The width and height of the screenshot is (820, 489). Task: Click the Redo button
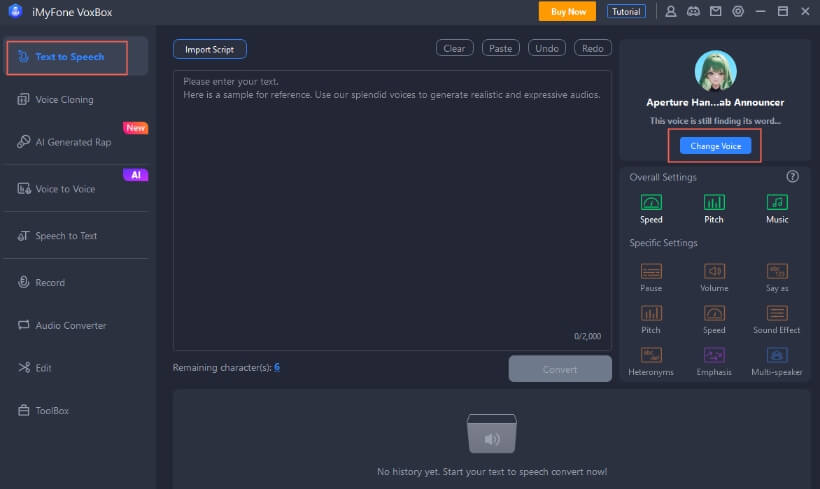[593, 48]
